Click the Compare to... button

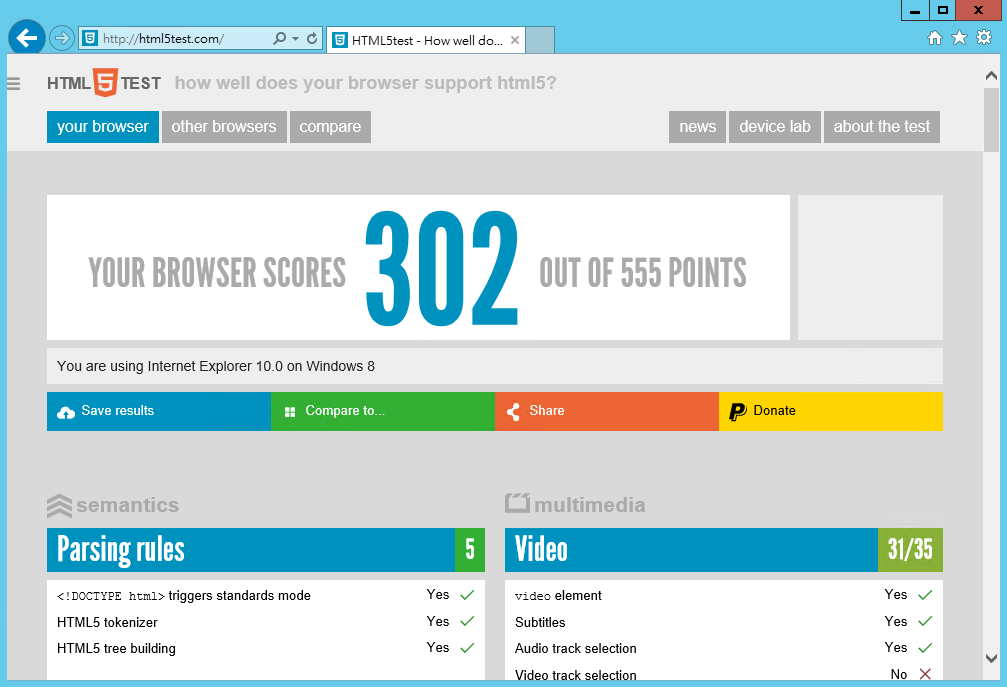coord(383,412)
